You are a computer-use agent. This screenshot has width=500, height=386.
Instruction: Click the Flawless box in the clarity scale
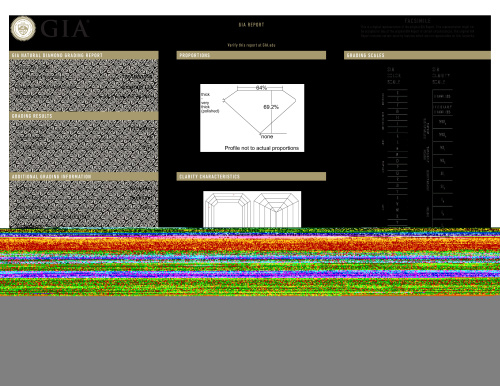point(442,96)
